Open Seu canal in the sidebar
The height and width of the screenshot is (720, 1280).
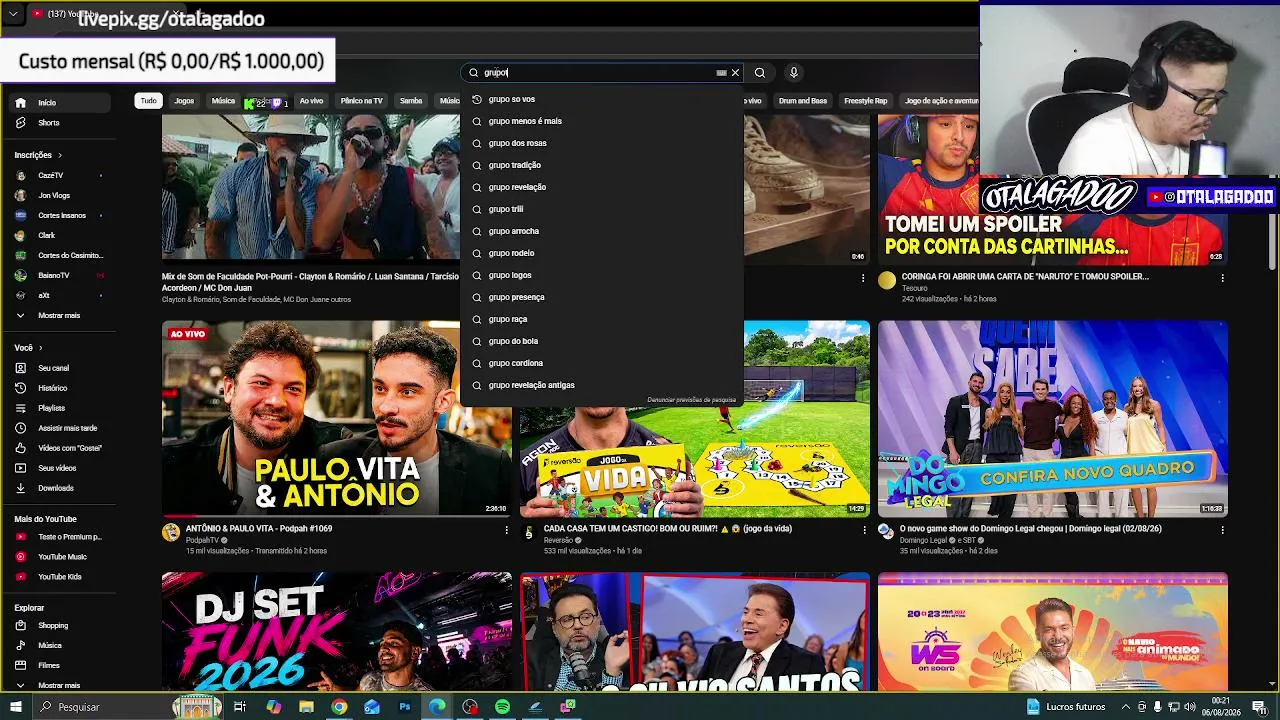(x=53, y=368)
